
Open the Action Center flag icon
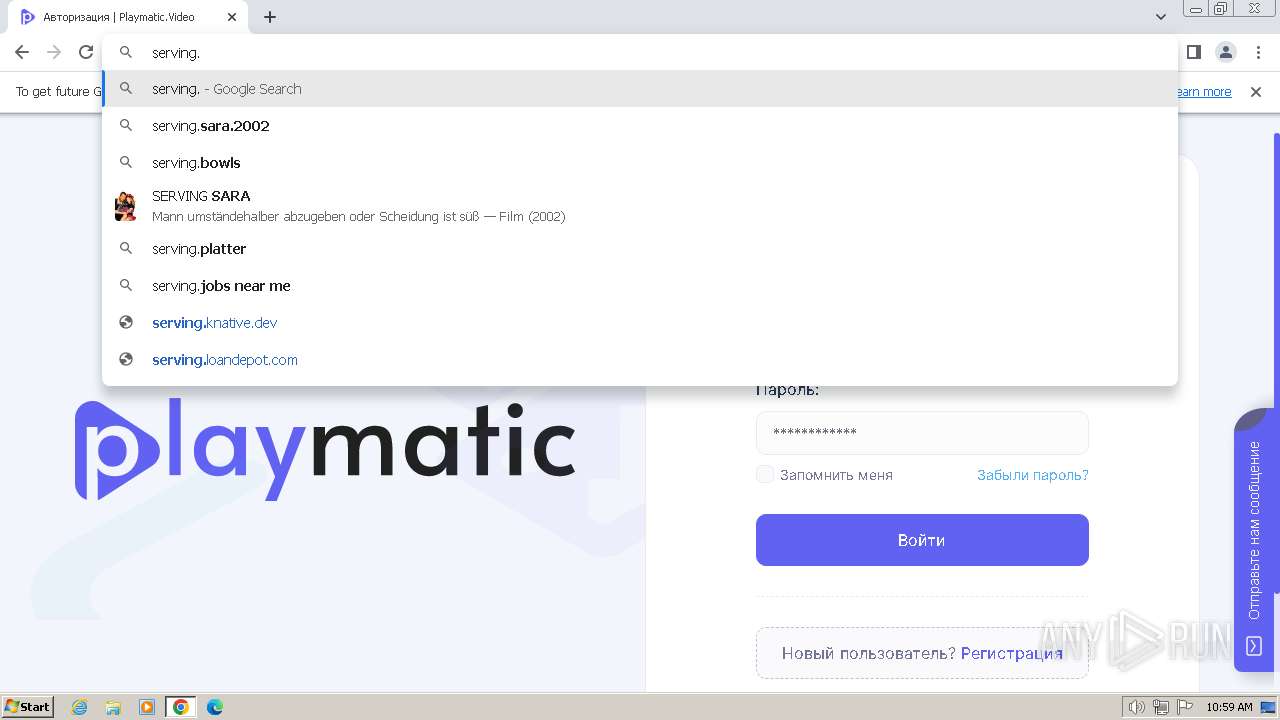tap(1185, 707)
